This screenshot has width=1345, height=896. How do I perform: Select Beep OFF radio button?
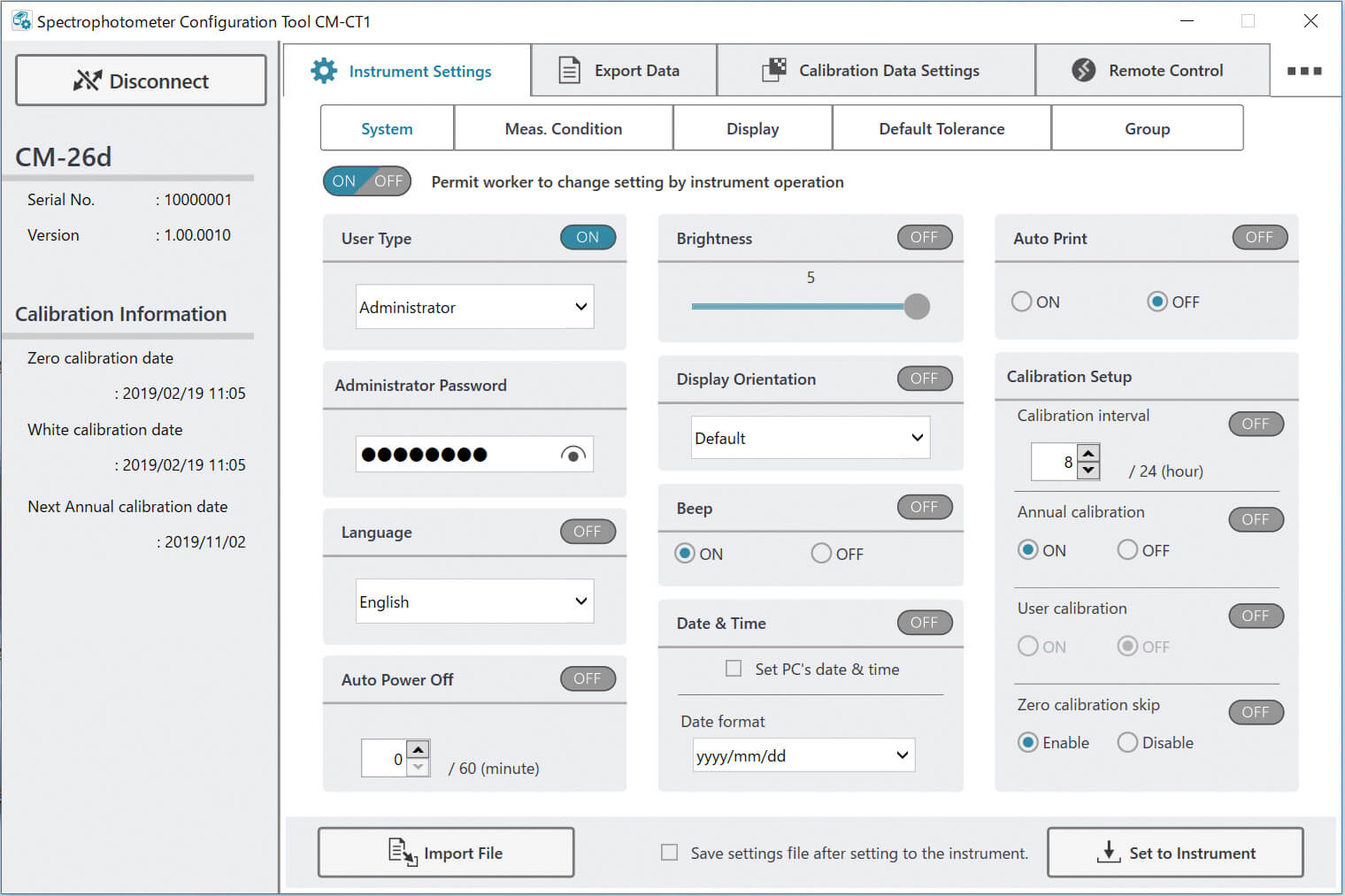point(821,554)
